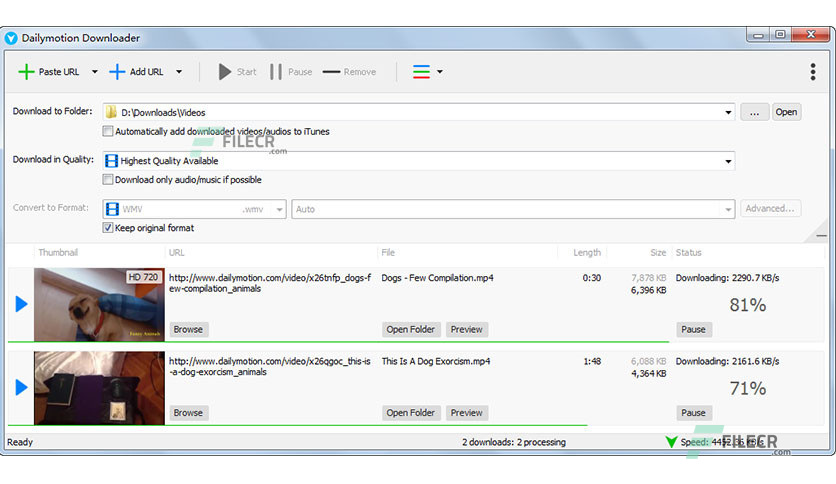
Task: Click the Thumbnail column header
Action: click(x=58, y=253)
